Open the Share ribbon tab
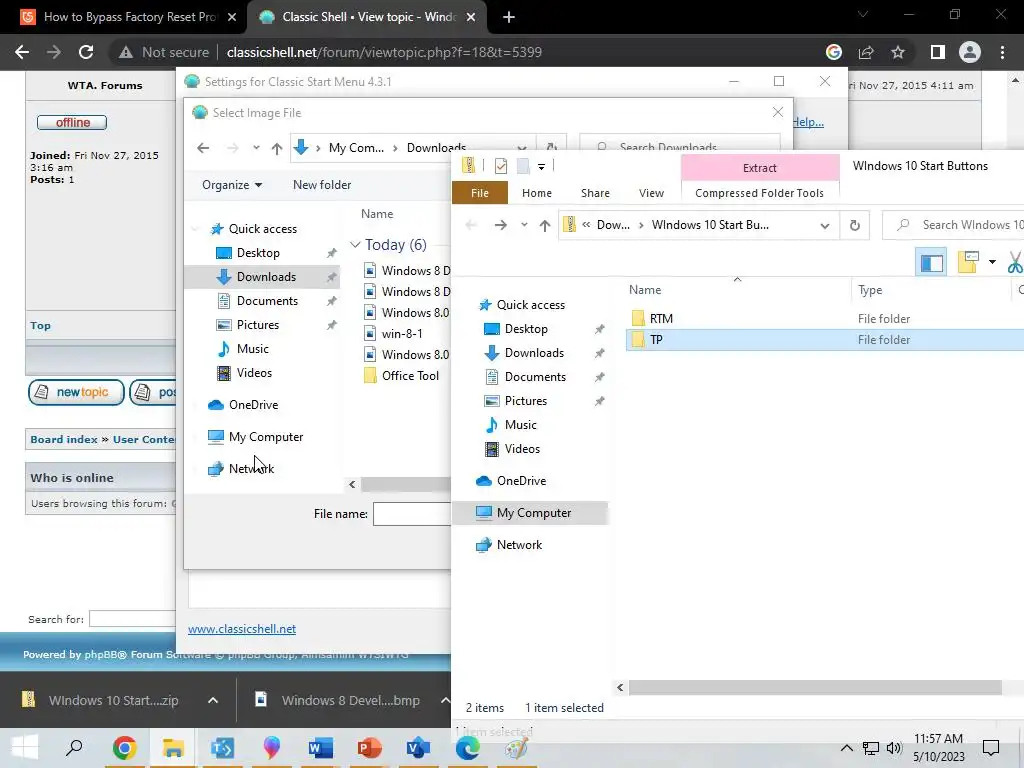1024x768 pixels. pos(596,193)
